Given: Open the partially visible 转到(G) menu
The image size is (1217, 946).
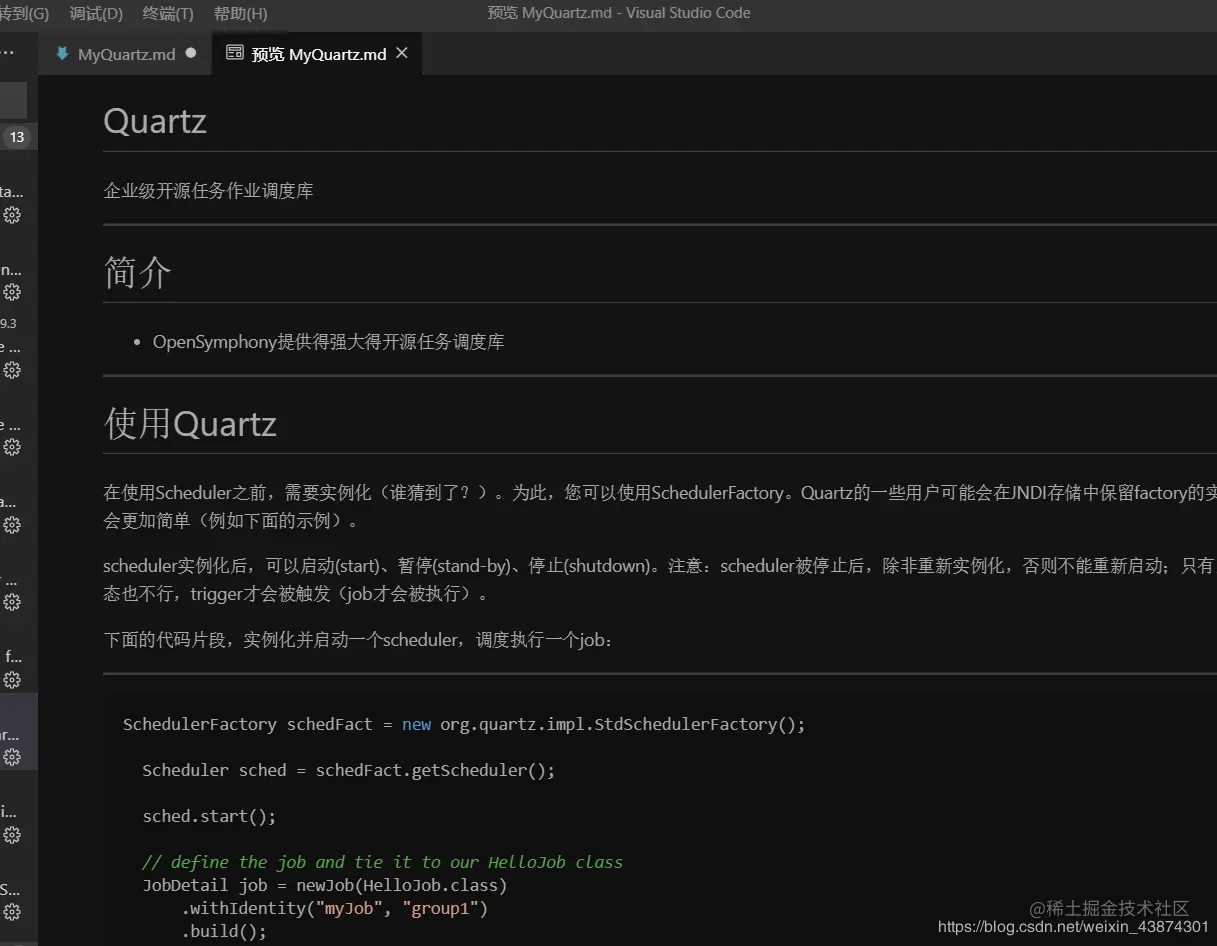Looking at the screenshot, I should [x=24, y=13].
